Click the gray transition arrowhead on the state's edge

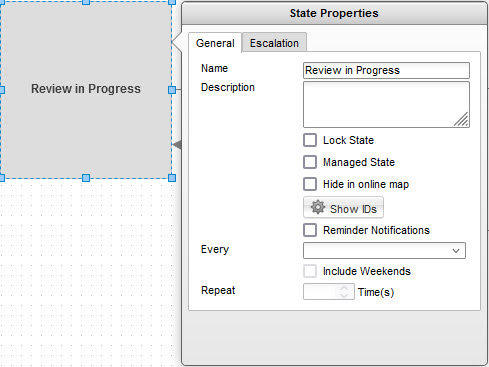(x=177, y=145)
